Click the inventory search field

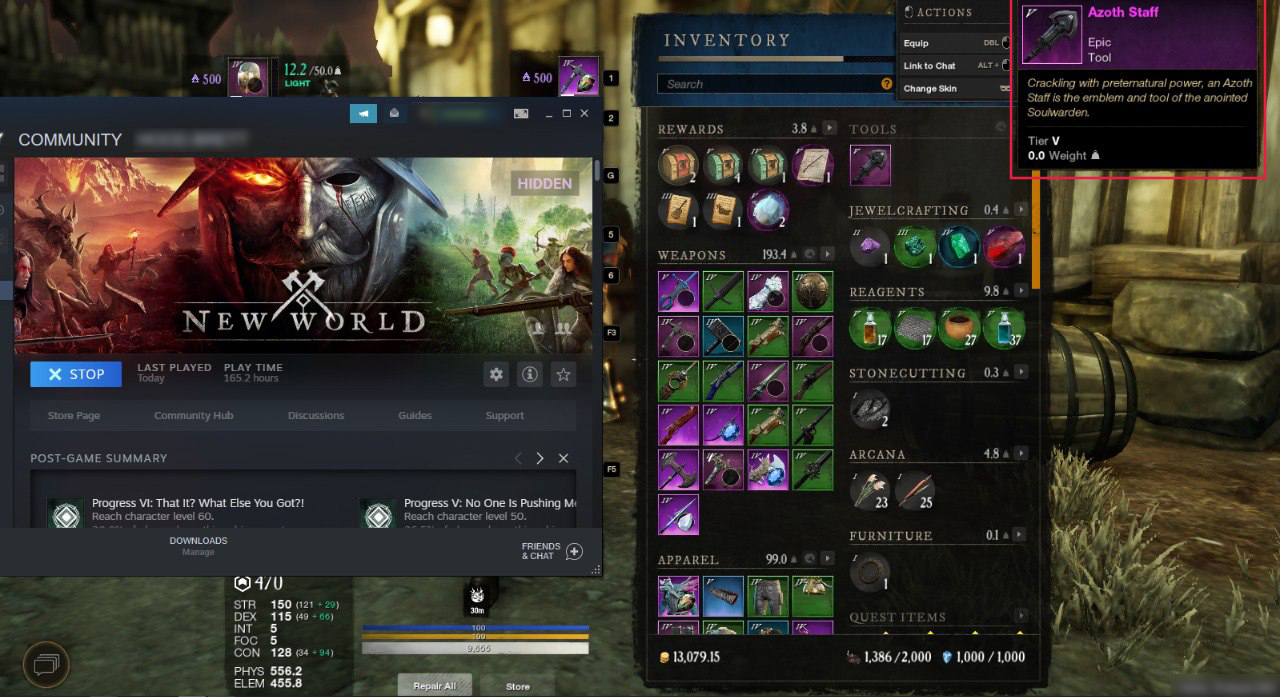pyautogui.click(x=776, y=84)
